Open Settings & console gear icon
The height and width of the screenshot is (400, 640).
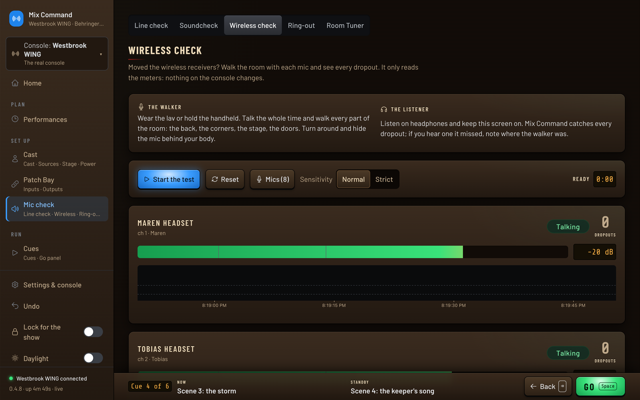pos(15,285)
